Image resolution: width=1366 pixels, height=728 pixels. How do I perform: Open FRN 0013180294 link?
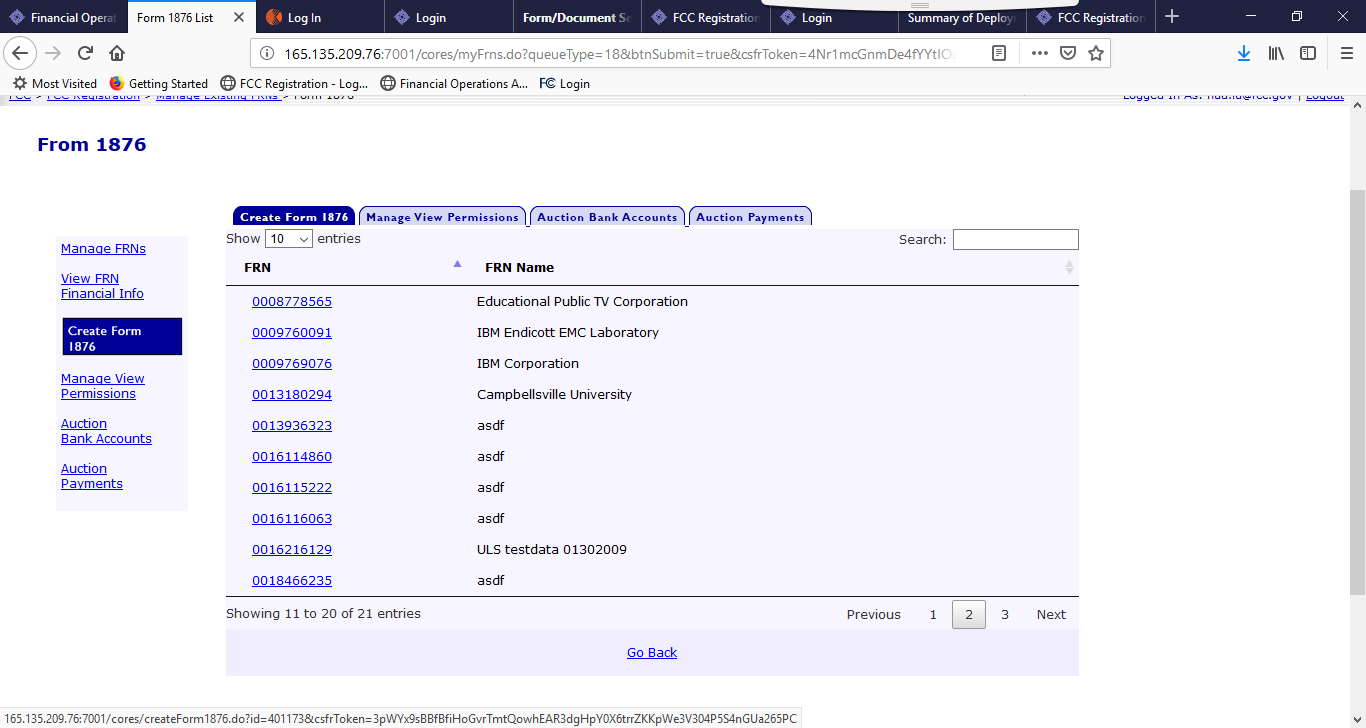pos(292,395)
